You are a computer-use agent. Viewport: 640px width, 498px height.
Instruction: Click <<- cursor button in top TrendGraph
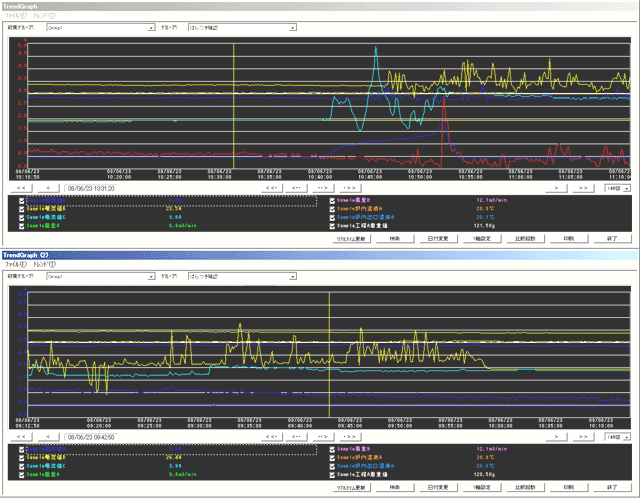[271, 188]
